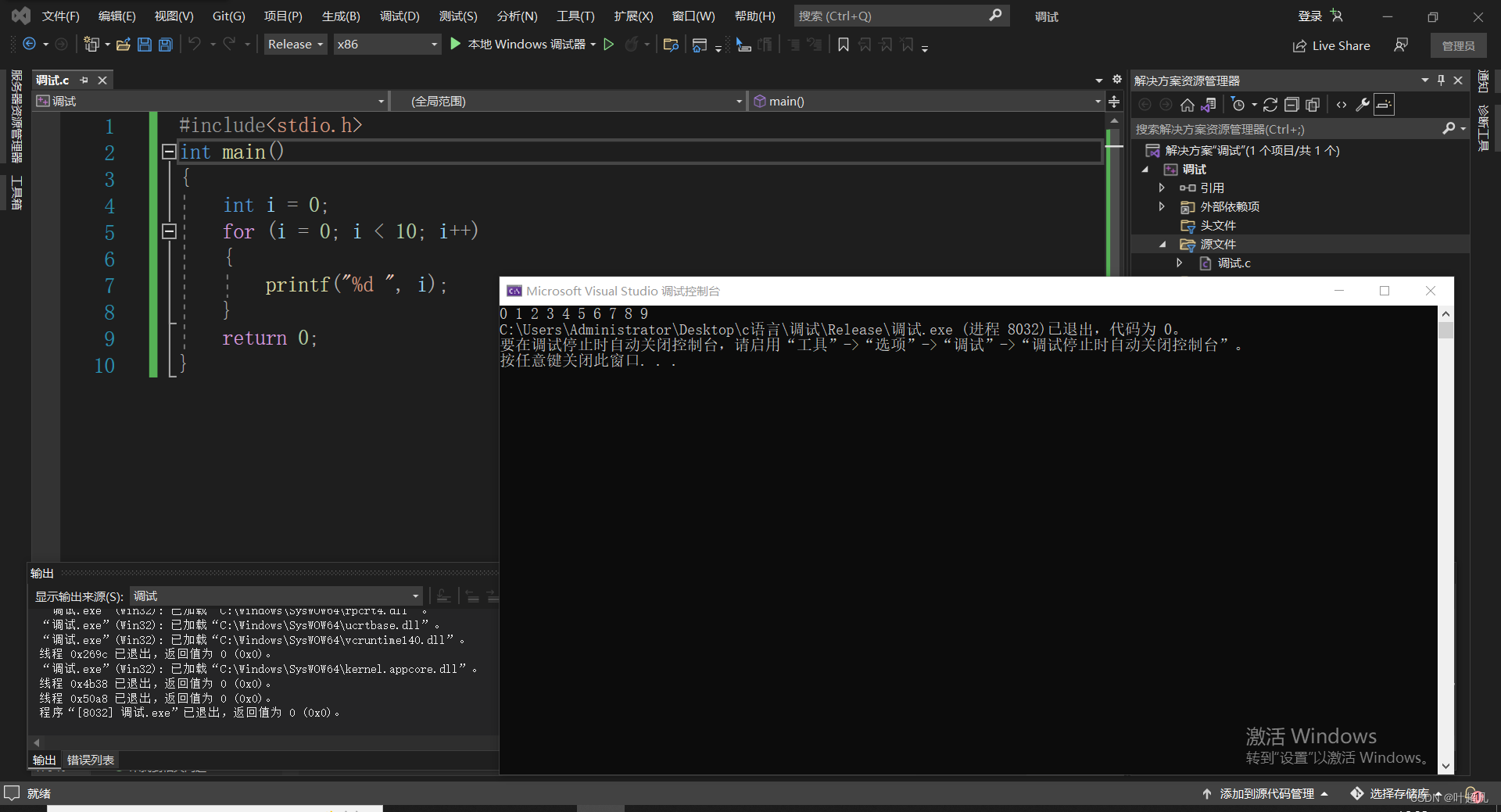The height and width of the screenshot is (812, 1501).
Task: Click the feedback person icon near Live Share
Action: click(1401, 45)
